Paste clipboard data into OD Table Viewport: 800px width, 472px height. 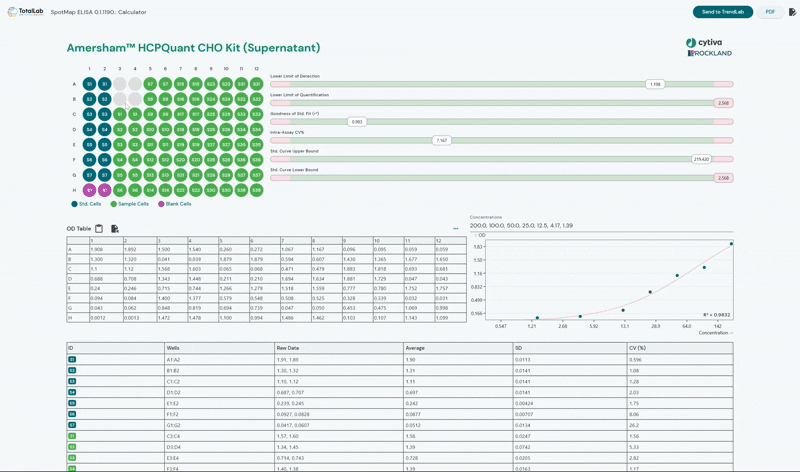99,229
